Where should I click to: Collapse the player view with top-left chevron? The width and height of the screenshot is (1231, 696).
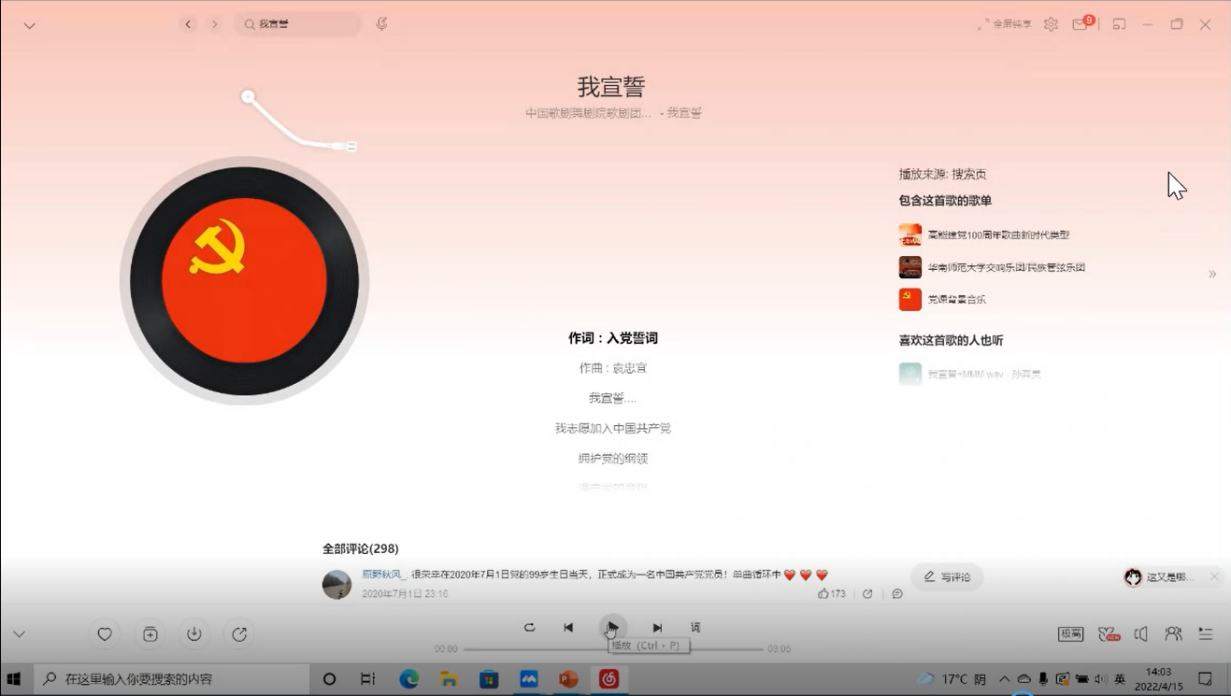coord(29,26)
